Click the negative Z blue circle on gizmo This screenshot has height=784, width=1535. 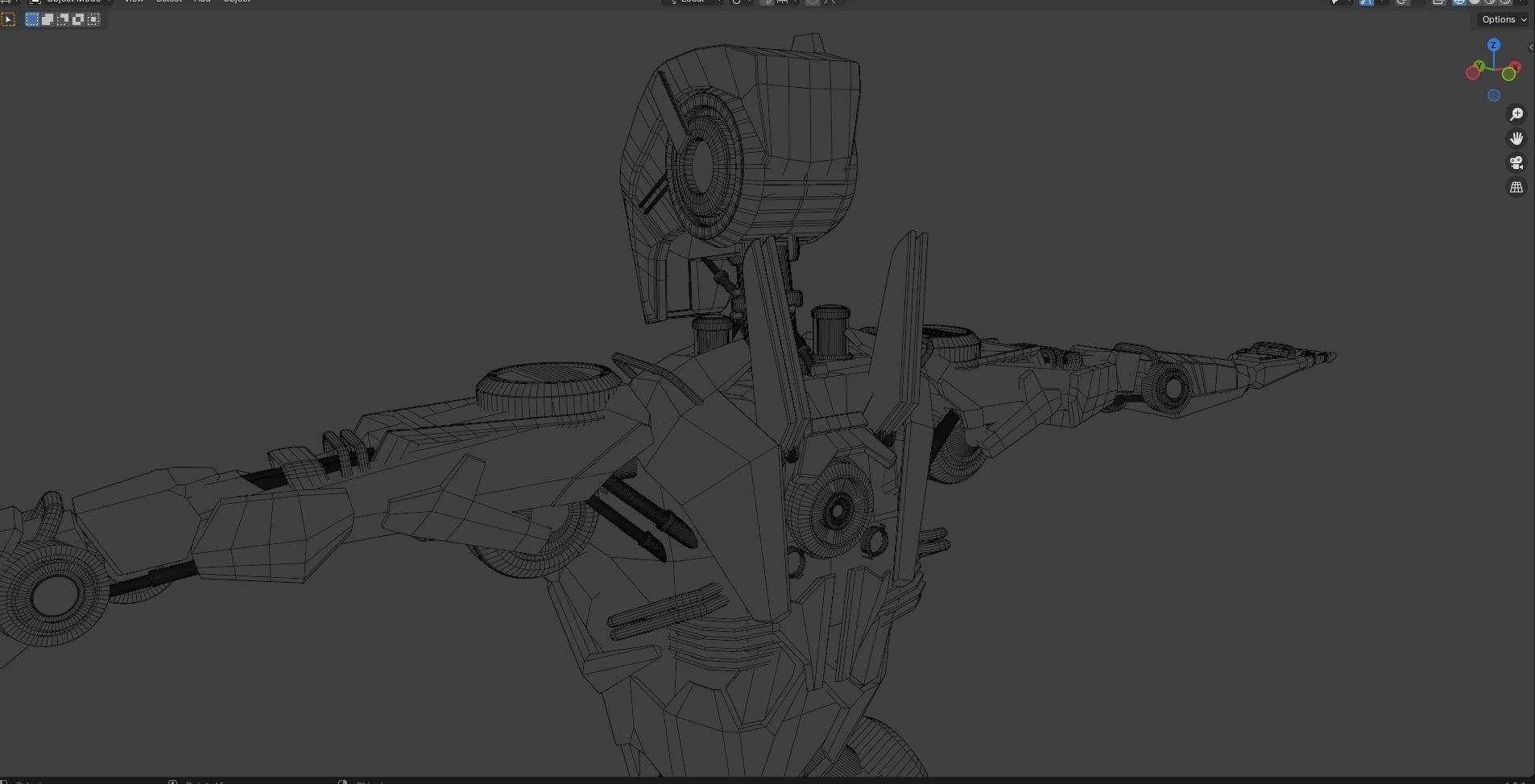[x=1494, y=96]
